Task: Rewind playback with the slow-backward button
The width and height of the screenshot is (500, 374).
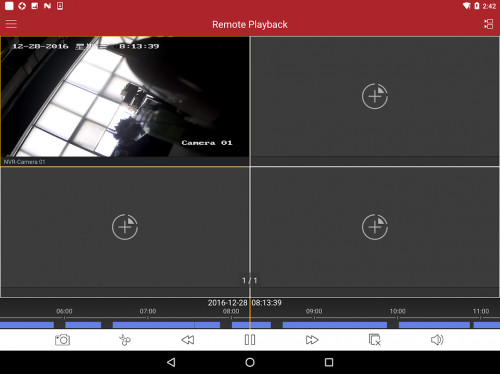Action: click(188, 340)
